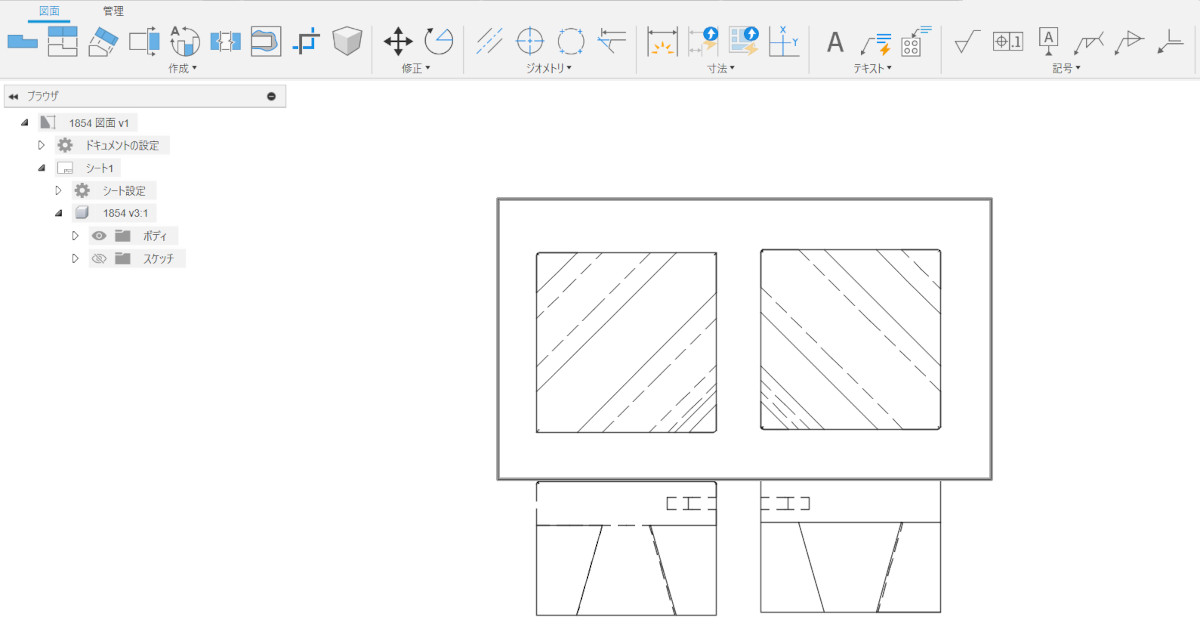1200x630 pixels.
Task: Choose the Detail View tool
Action: pyautogui.click(x=185, y=41)
